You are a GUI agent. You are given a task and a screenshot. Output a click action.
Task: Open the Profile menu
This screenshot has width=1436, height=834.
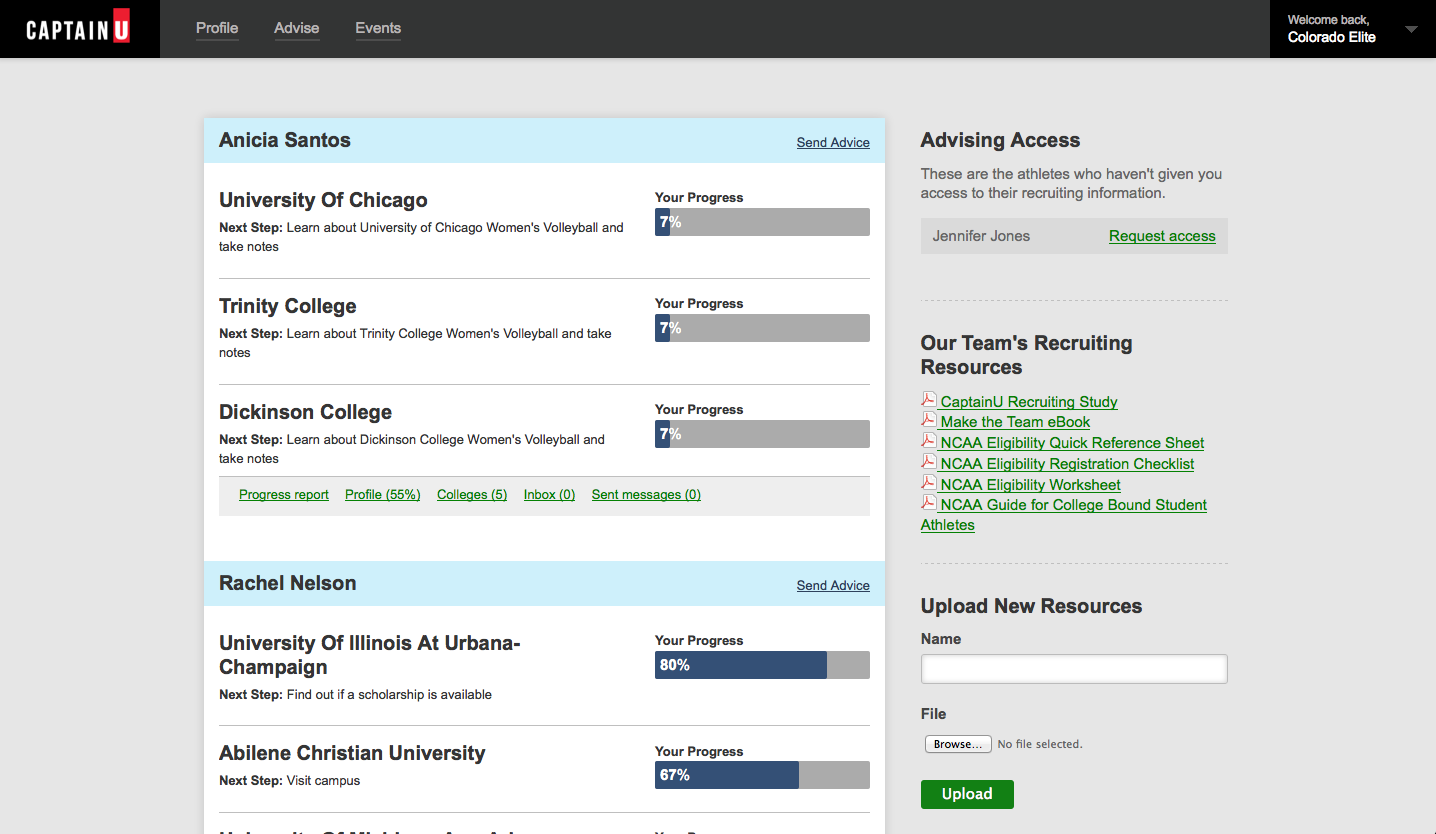(x=217, y=28)
